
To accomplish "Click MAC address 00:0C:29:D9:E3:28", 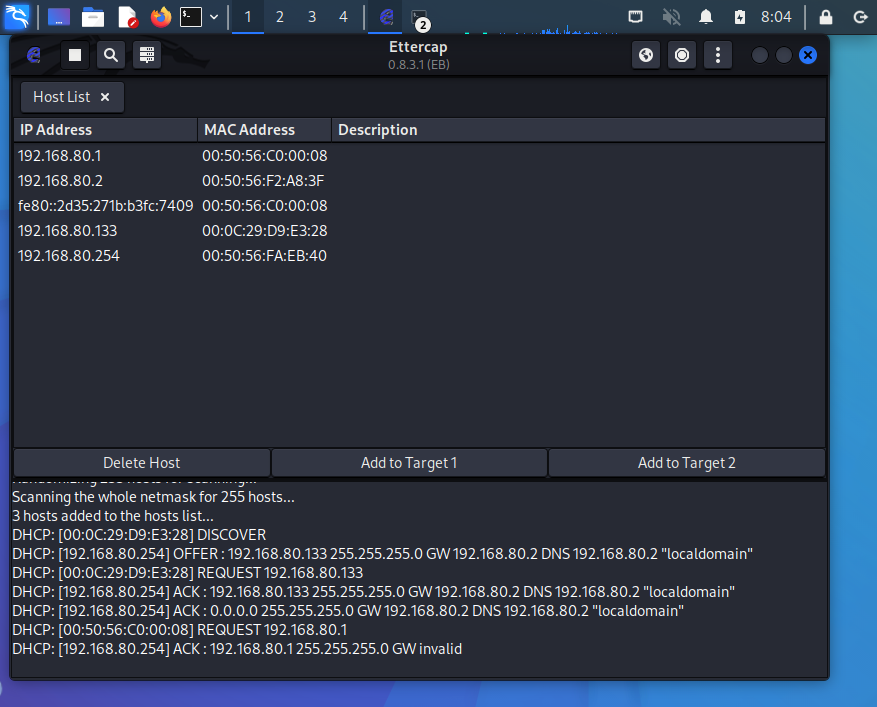I will [265, 230].
